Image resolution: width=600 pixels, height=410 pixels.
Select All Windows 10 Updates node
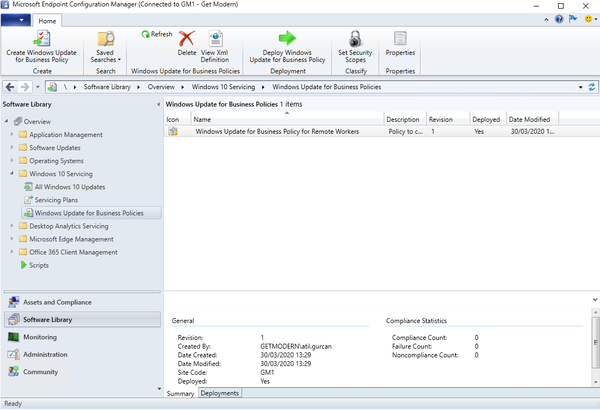(65, 187)
